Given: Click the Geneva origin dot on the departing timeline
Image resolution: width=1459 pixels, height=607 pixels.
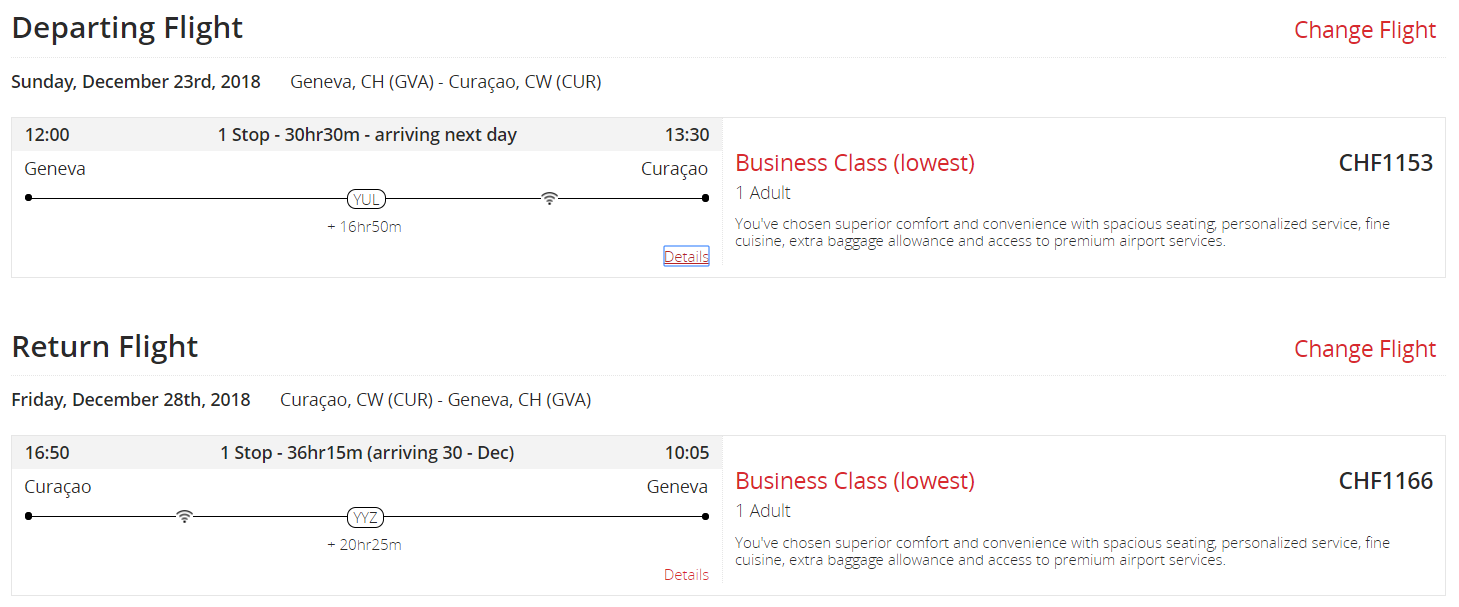Looking at the screenshot, I should [29, 198].
